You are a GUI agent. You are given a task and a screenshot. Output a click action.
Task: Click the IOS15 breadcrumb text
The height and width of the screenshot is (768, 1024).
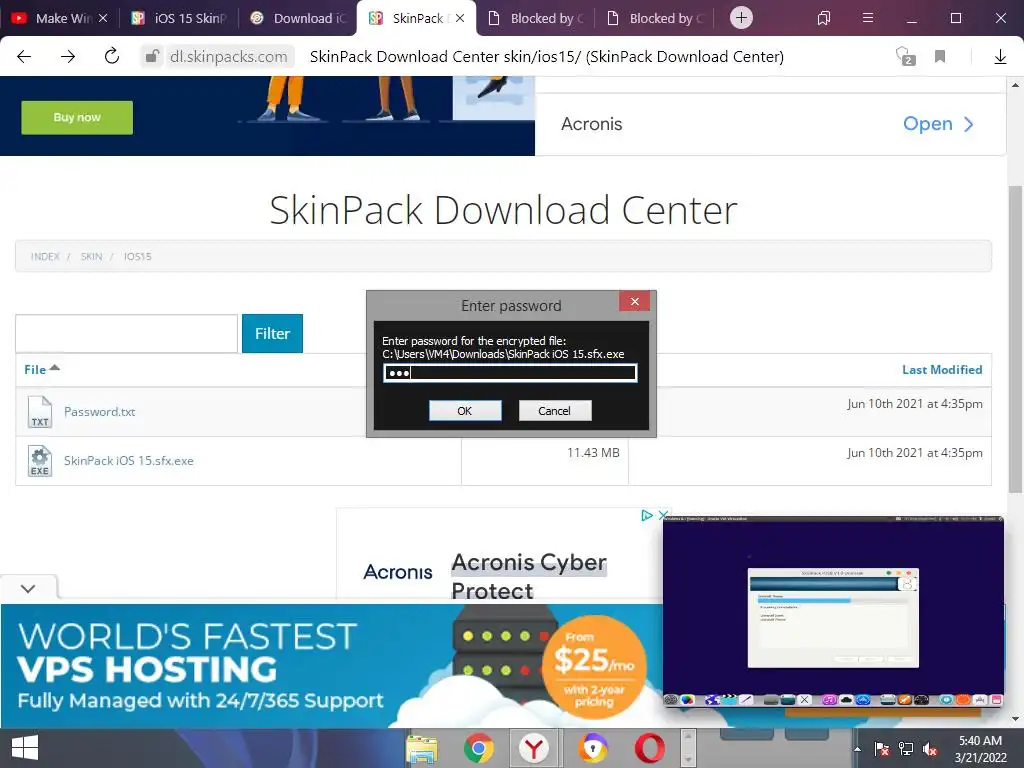tap(138, 257)
